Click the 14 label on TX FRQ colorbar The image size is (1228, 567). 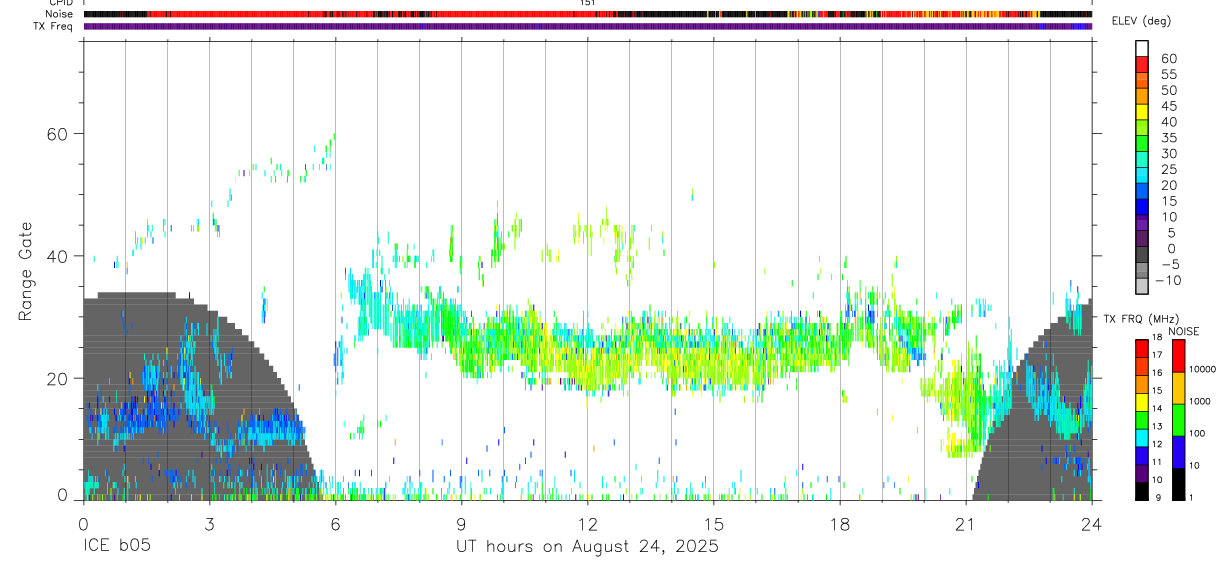(x=1157, y=409)
